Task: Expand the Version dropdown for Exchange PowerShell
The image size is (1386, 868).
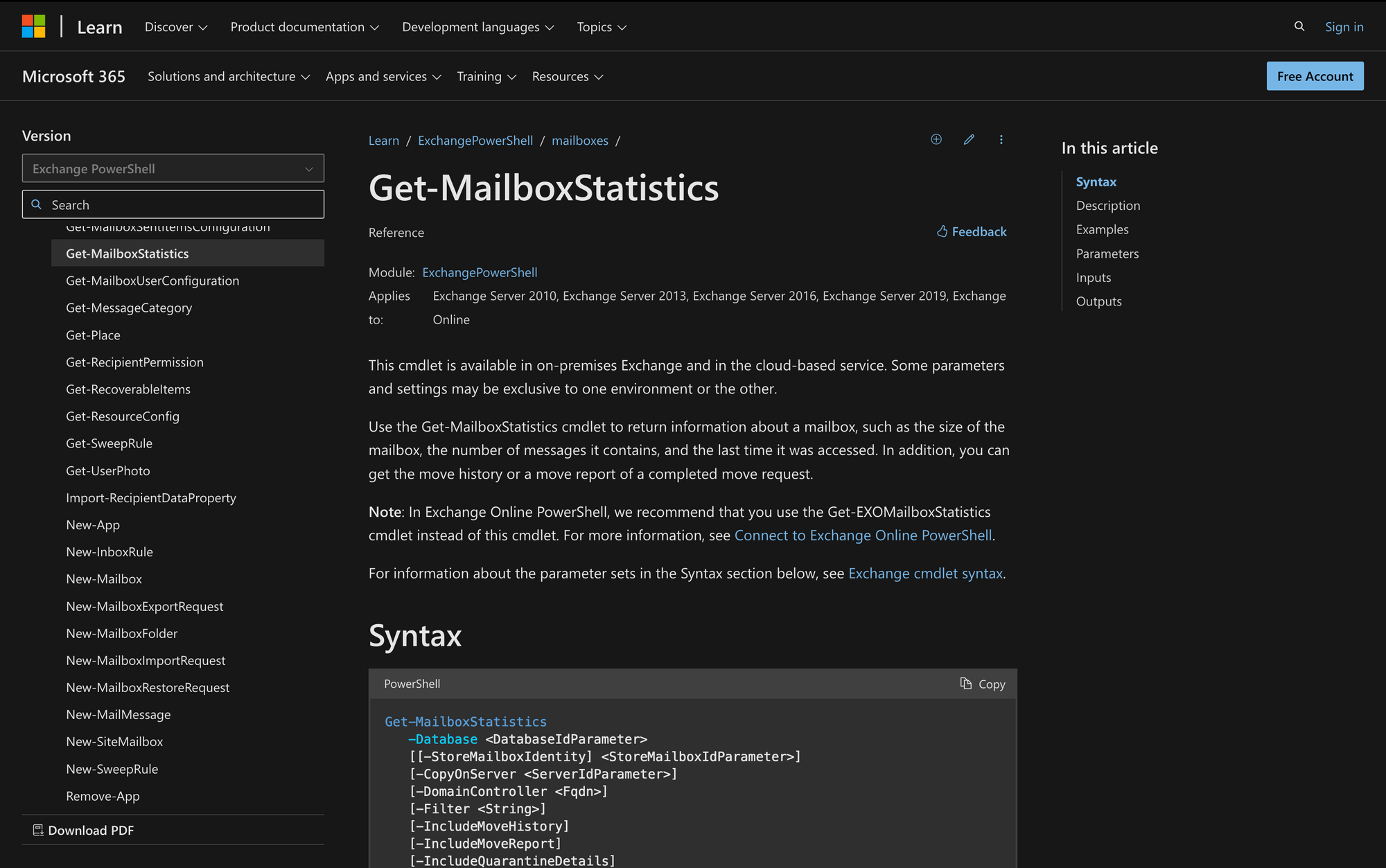Action: (173, 168)
